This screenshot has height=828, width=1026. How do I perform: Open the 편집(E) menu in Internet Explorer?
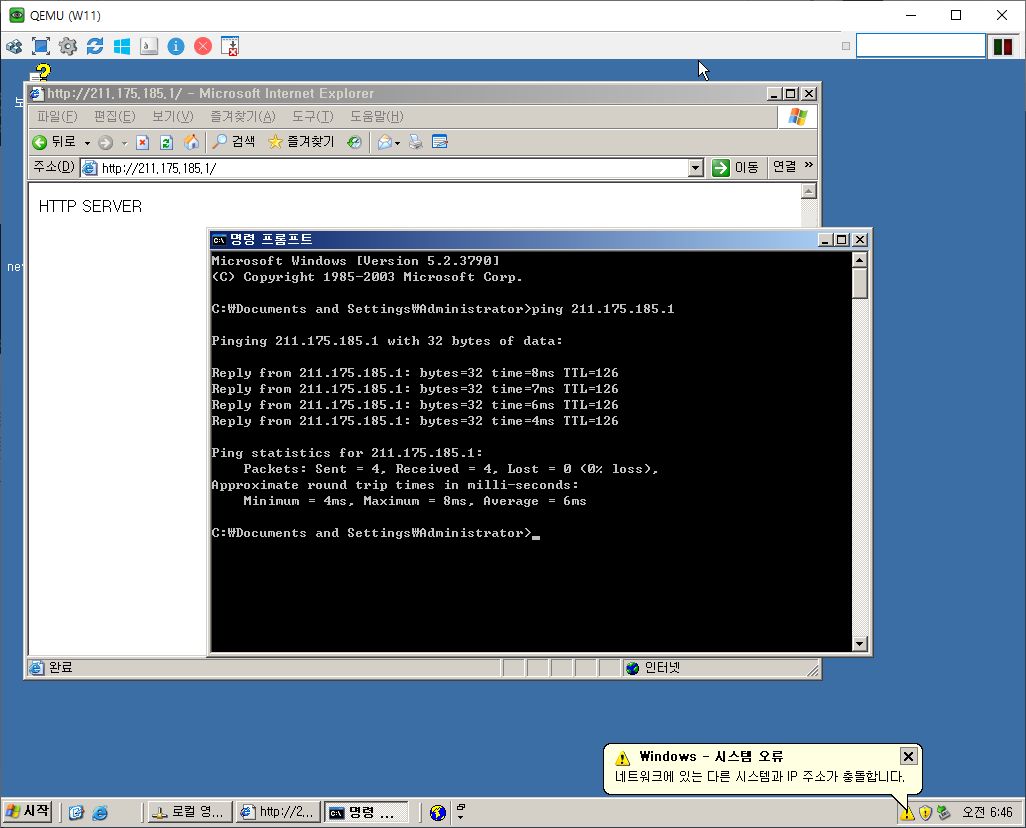pyautogui.click(x=115, y=117)
